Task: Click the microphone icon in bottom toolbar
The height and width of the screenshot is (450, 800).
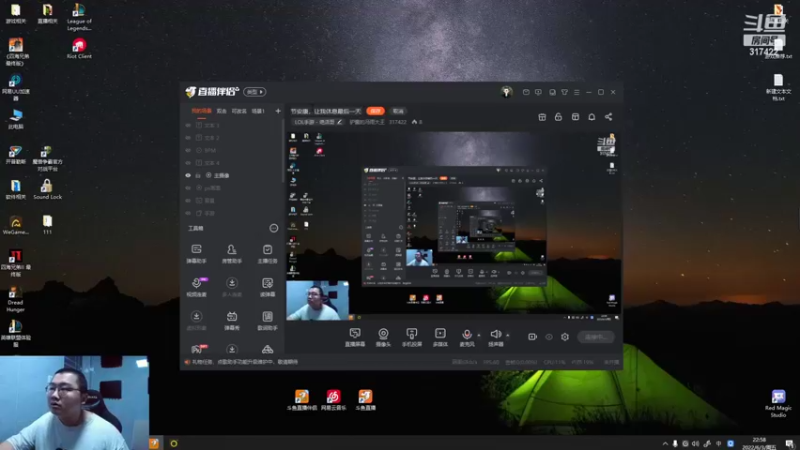Action: click(x=467, y=334)
